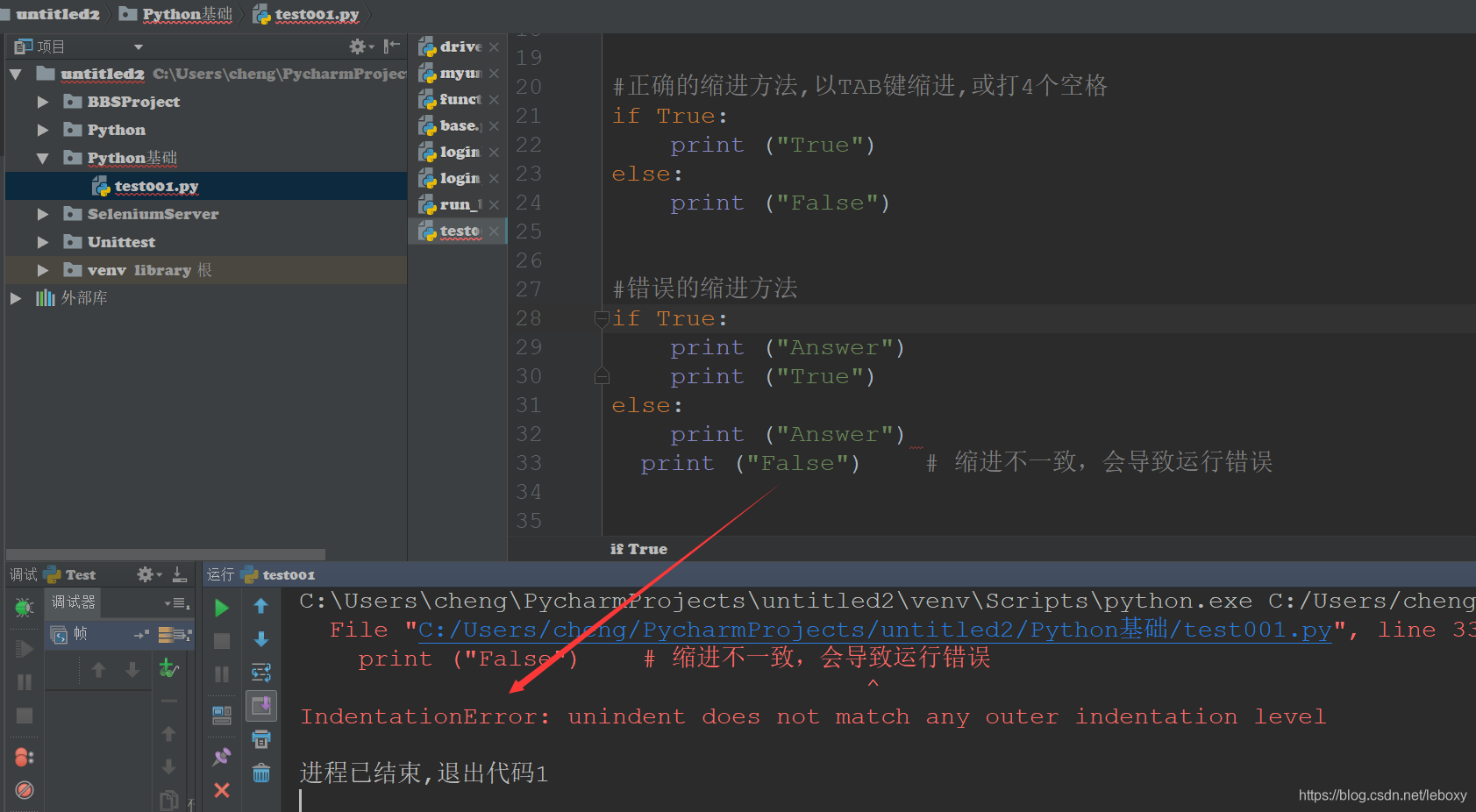Image resolution: width=1476 pixels, height=812 pixels.
Task: Jump up the stack trace in Run panel
Action: point(260,606)
